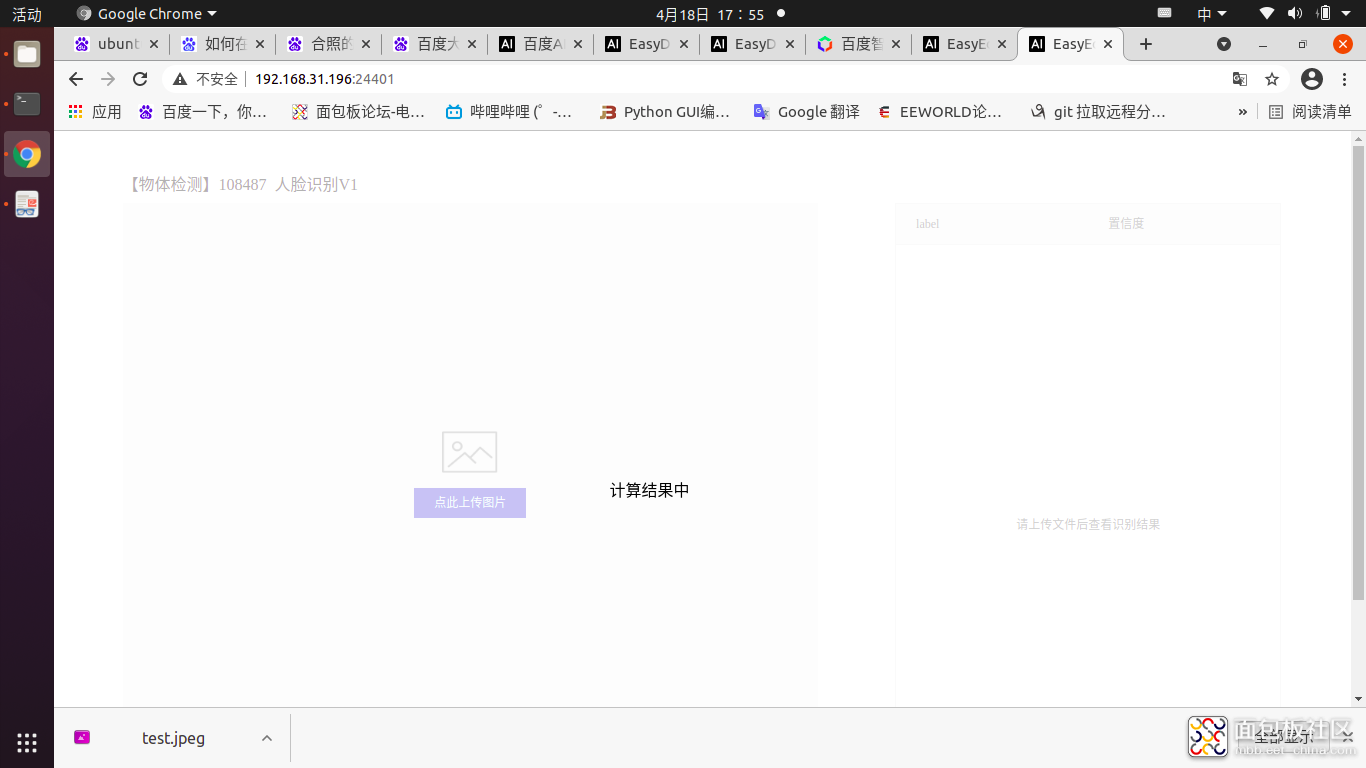This screenshot has width=1366, height=768.
Task: Open the tab search dropdown circle
Action: pos(1224,44)
